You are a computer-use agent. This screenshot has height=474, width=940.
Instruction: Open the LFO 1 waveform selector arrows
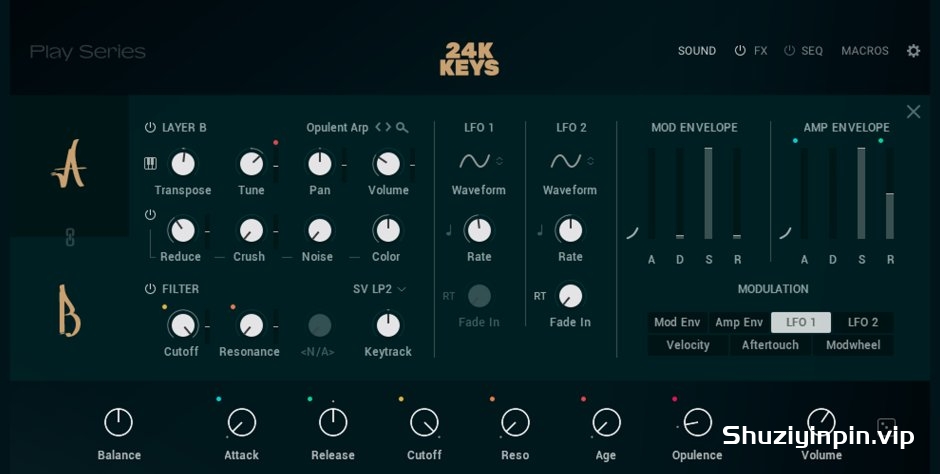499,161
